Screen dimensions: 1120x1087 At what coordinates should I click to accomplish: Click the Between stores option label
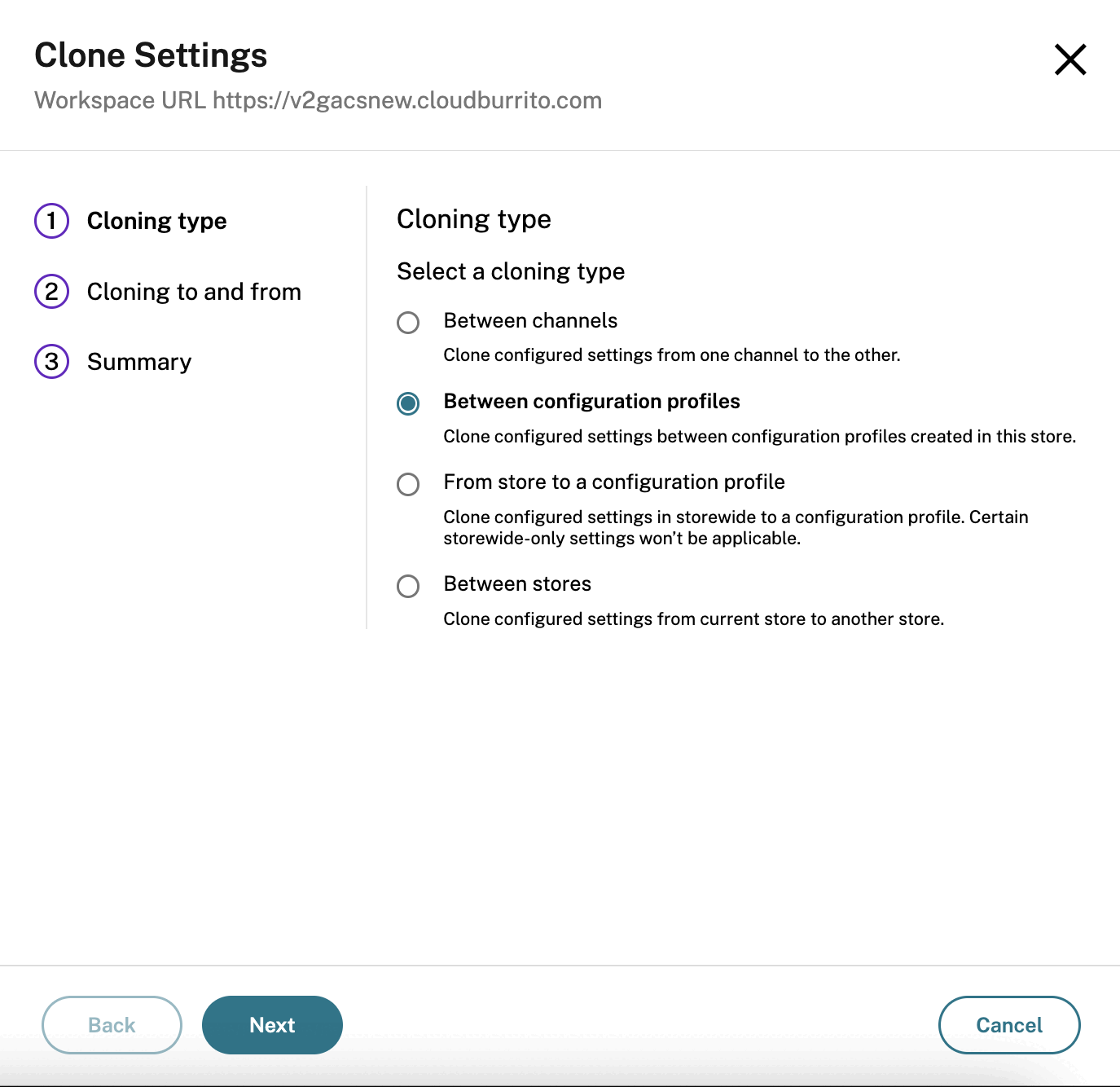pyautogui.click(x=517, y=584)
